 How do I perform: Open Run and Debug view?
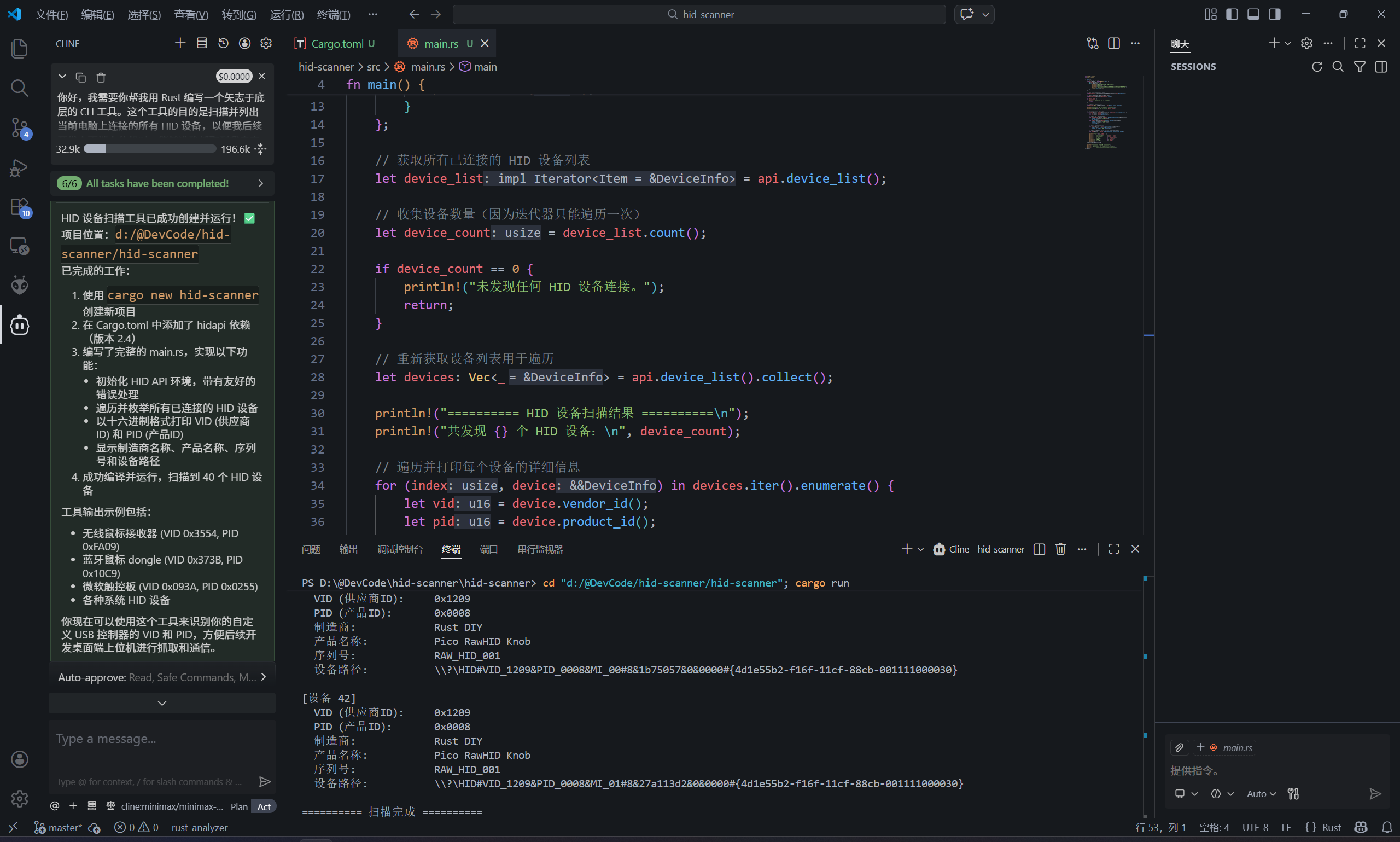(19, 167)
